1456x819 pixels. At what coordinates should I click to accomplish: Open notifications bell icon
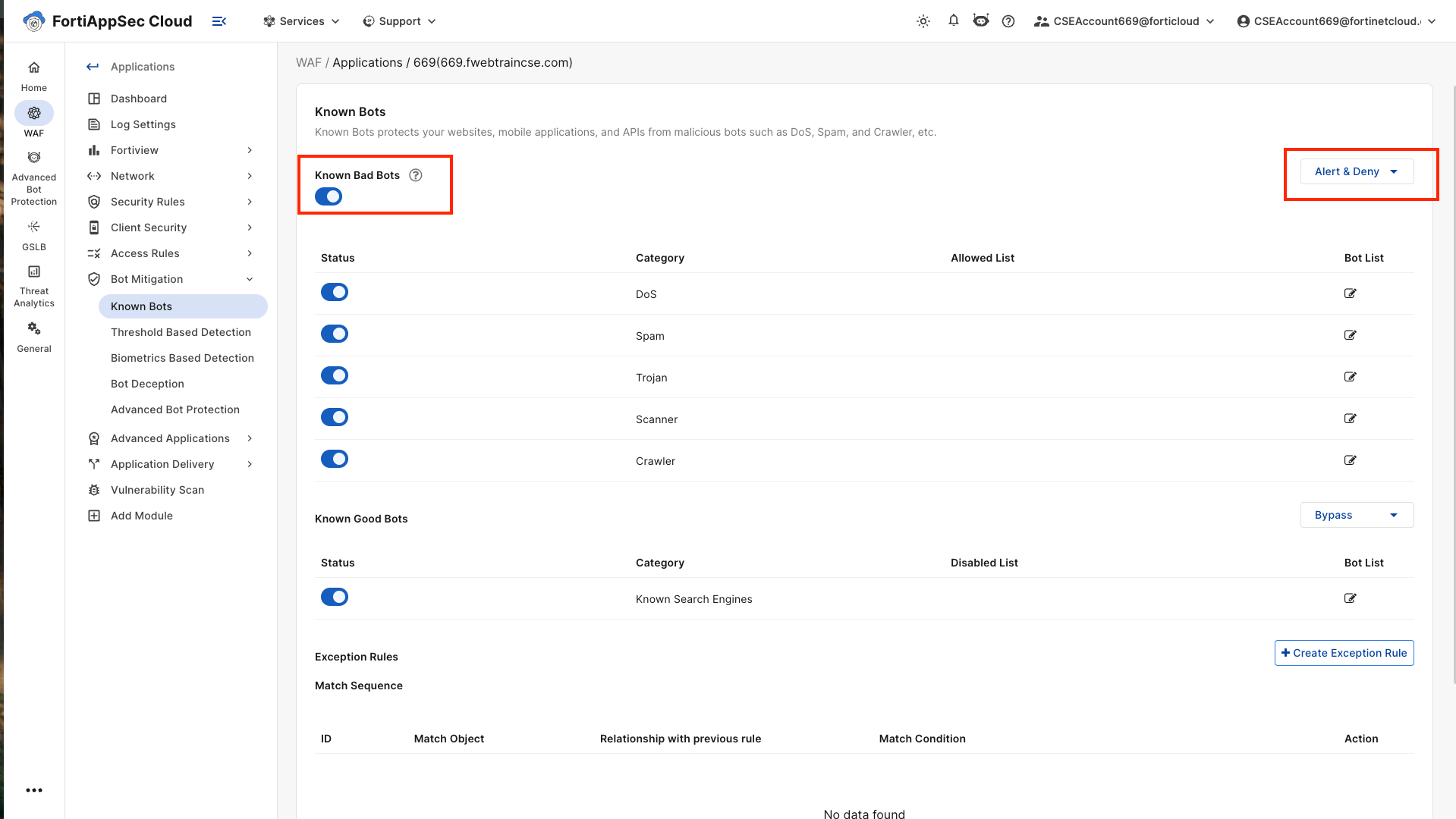click(954, 20)
